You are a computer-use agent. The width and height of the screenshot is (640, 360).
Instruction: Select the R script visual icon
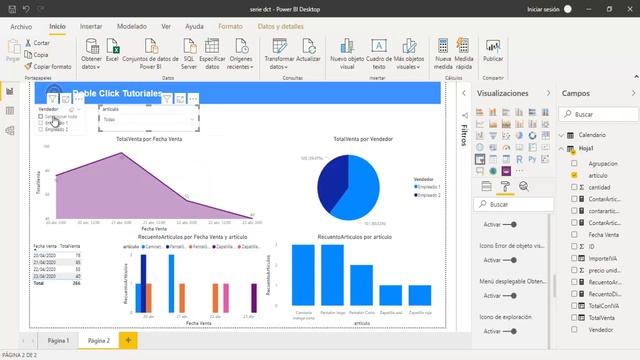[x=519, y=159]
